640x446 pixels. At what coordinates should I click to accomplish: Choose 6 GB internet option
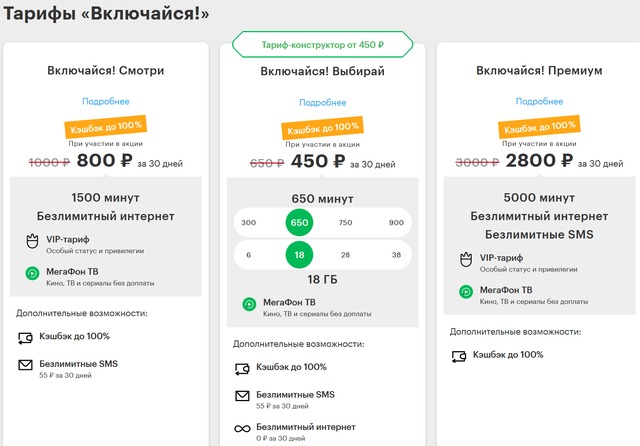tap(248, 255)
